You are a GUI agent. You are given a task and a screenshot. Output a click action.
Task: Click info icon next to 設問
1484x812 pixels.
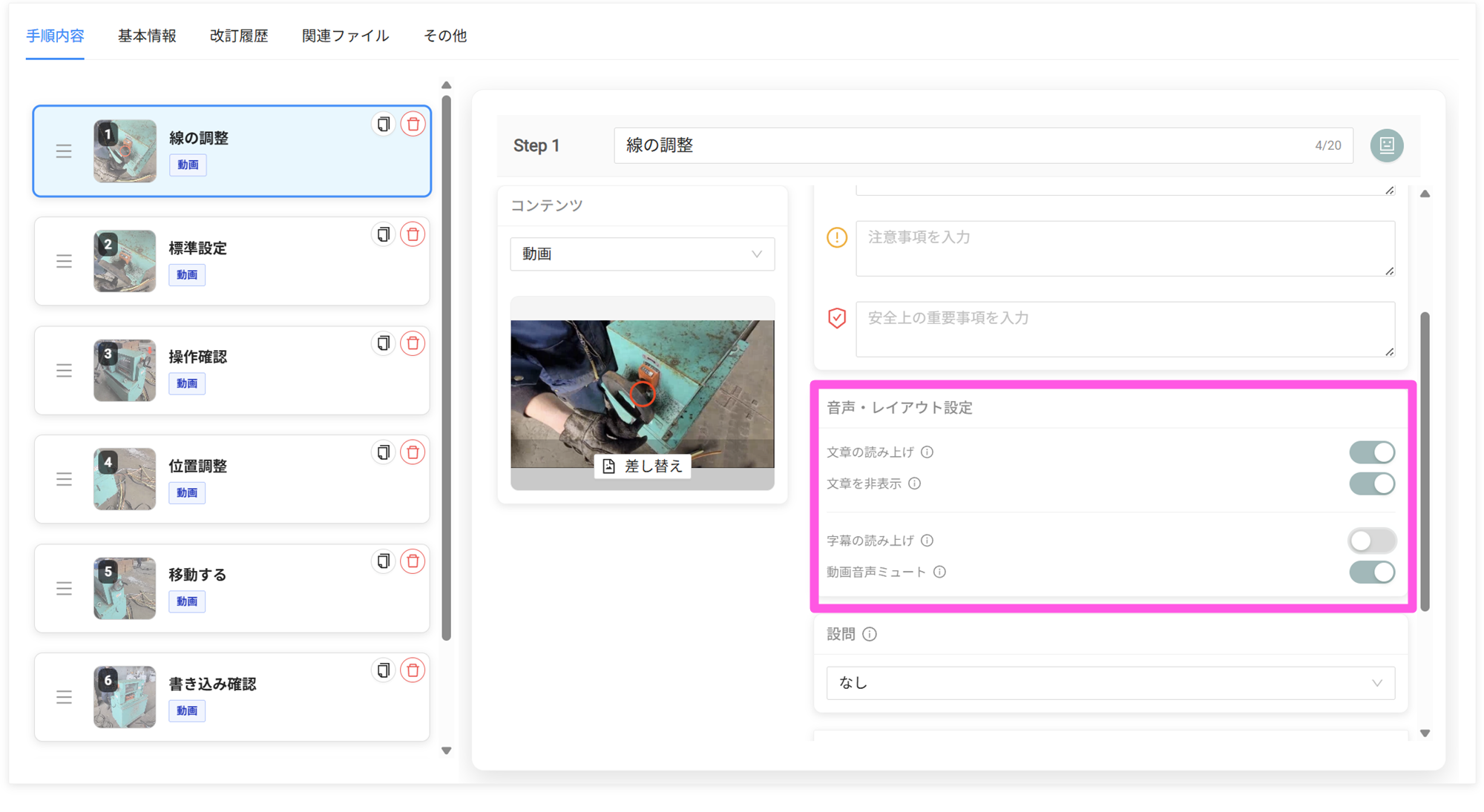coord(870,634)
